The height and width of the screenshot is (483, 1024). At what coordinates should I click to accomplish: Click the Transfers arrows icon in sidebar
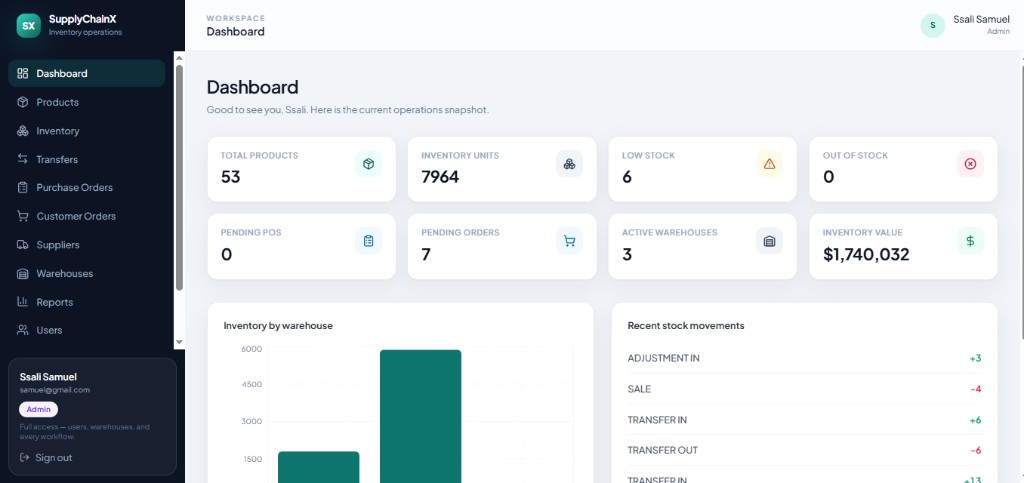(23, 159)
